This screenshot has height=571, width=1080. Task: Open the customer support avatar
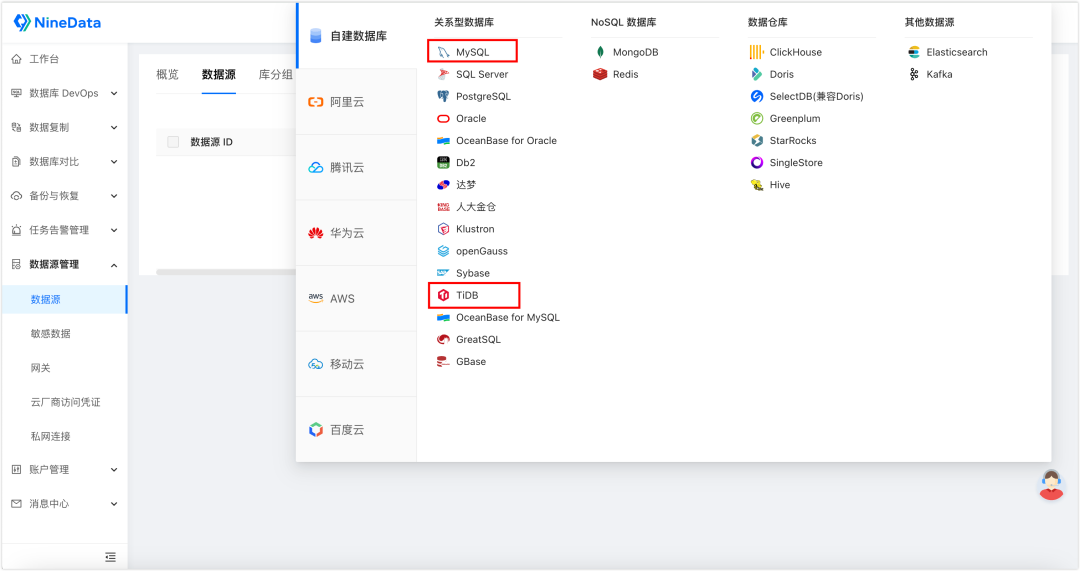[1051, 485]
